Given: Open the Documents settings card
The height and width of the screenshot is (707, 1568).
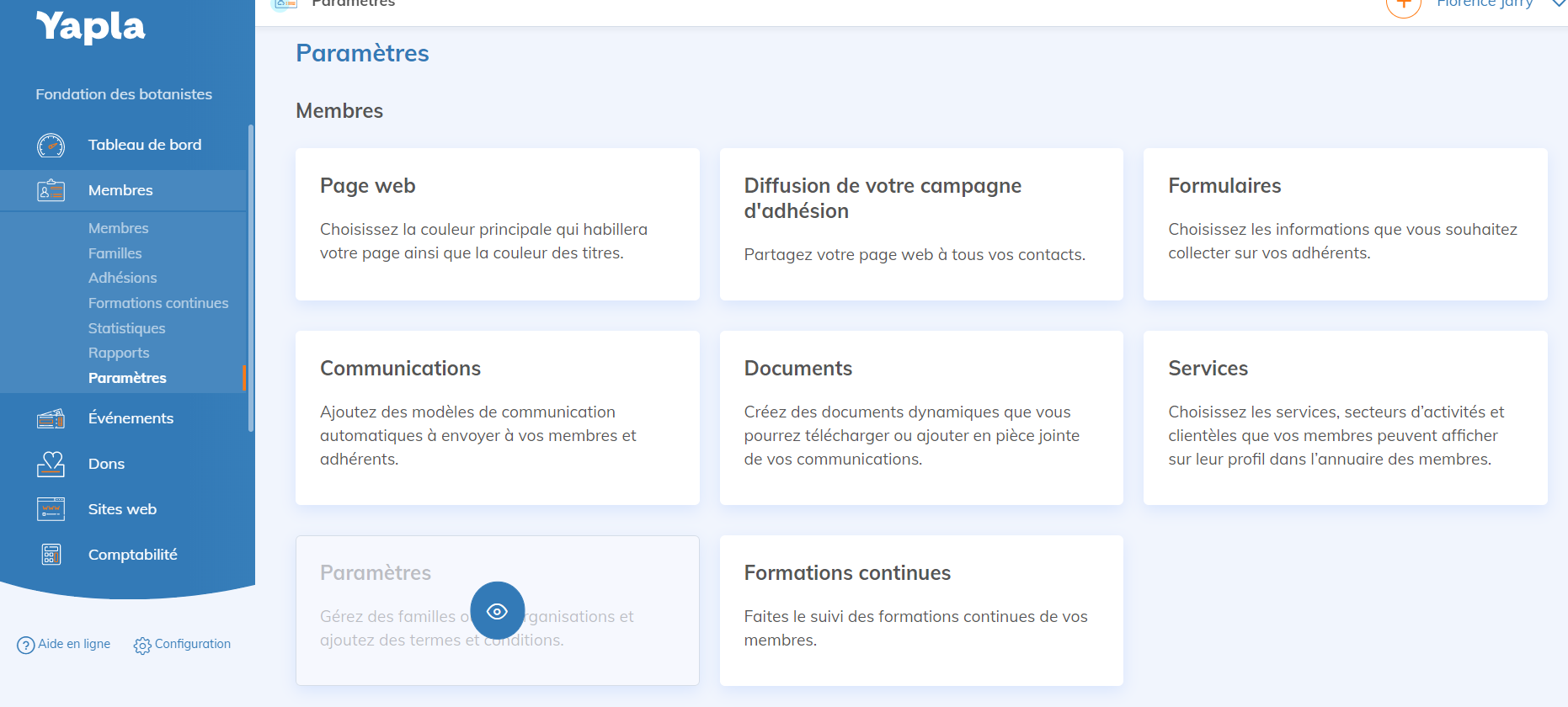Looking at the screenshot, I should 921,417.
